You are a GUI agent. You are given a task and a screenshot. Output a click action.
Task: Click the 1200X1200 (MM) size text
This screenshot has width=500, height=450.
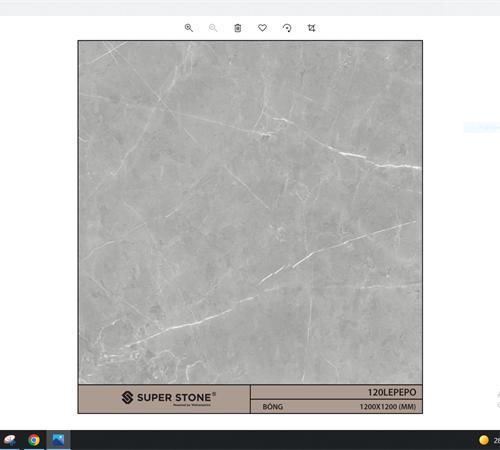tap(388, 407)
